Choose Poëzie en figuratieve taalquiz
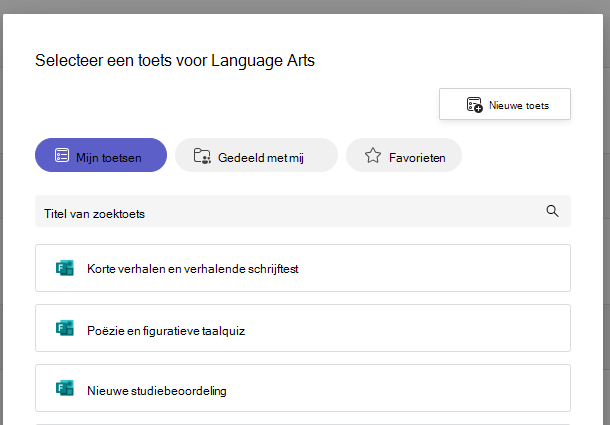This screenshot has height=425, width=610. coord(303,328)
